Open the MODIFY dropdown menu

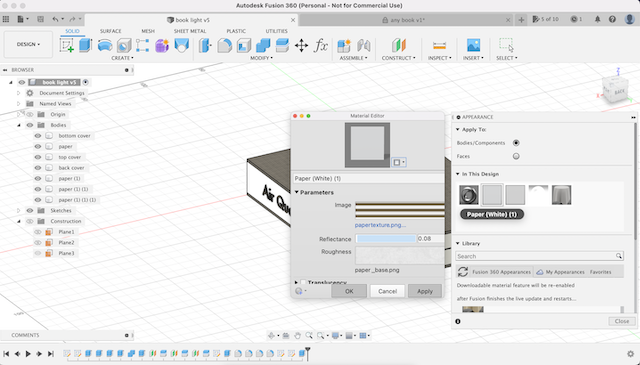[261, 58]
